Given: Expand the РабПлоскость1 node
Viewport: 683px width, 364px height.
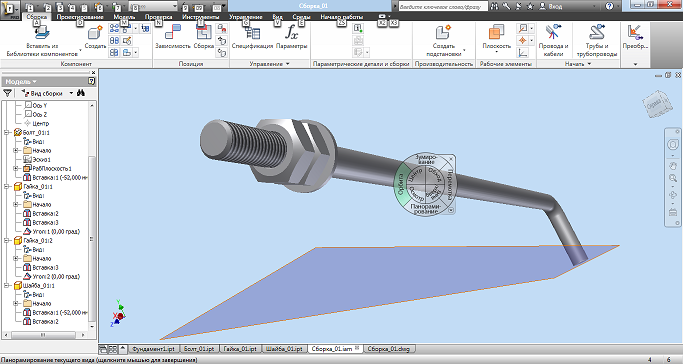Looking at the screenshot, I should 16,169.
